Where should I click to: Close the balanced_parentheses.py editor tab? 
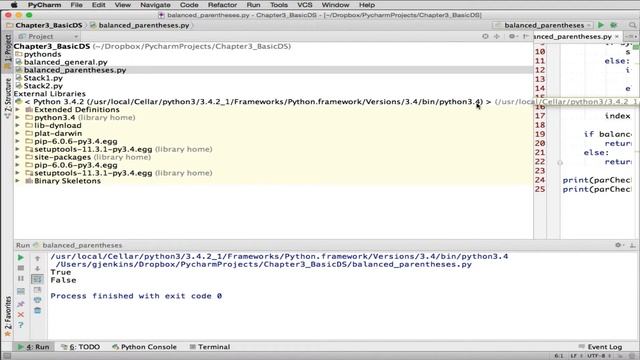[x=617, y=36]
